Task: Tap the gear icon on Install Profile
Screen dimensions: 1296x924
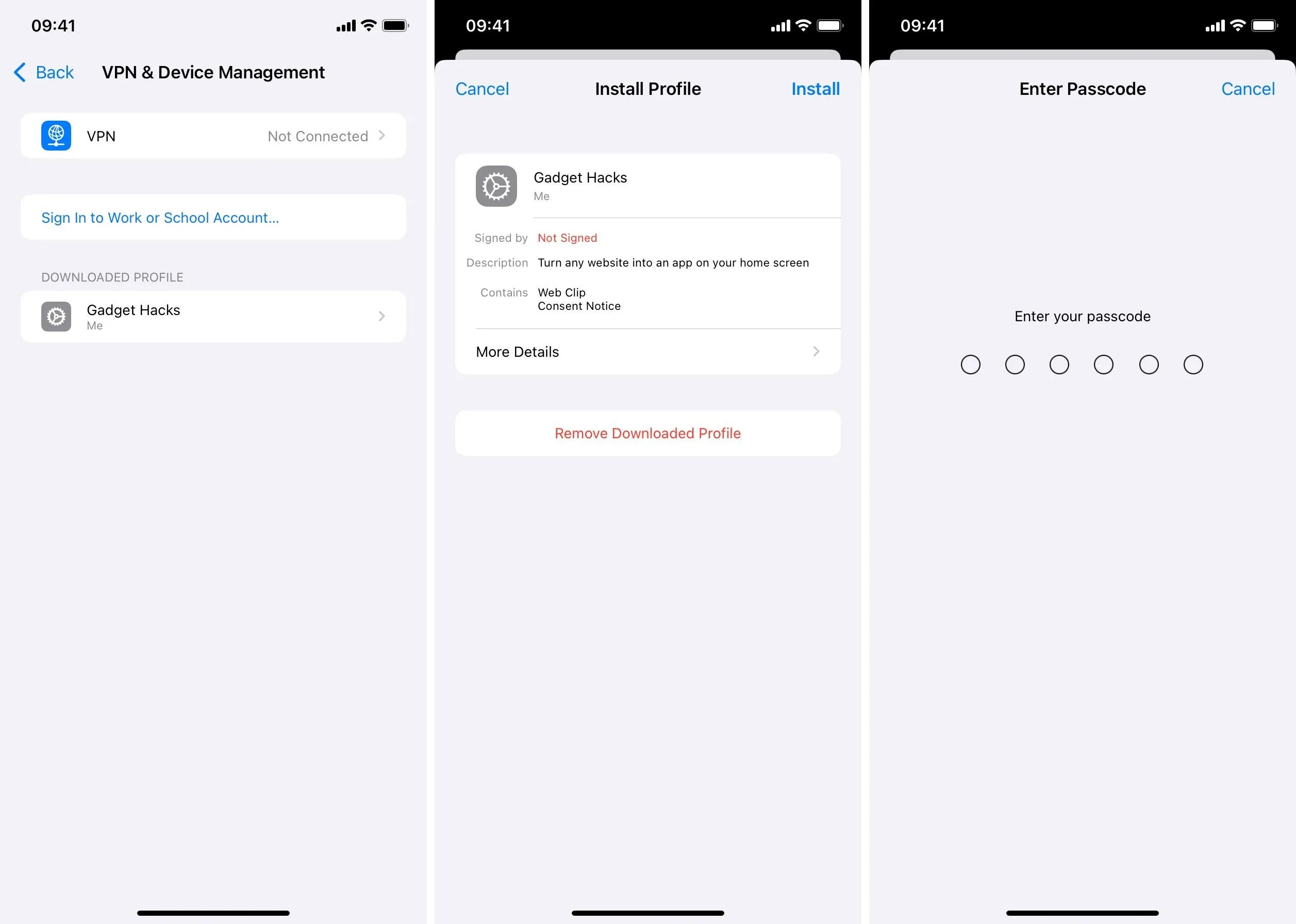Action: coord(497,185)
